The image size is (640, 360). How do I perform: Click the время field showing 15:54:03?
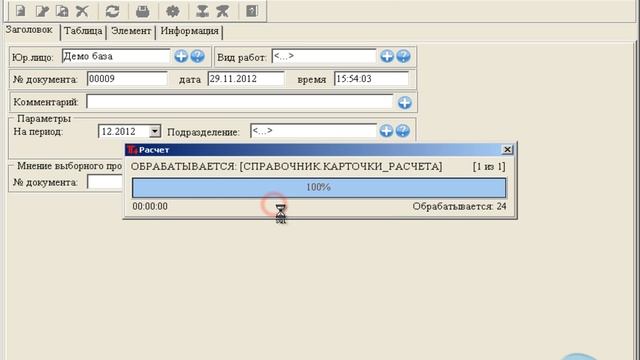[371, 79]
